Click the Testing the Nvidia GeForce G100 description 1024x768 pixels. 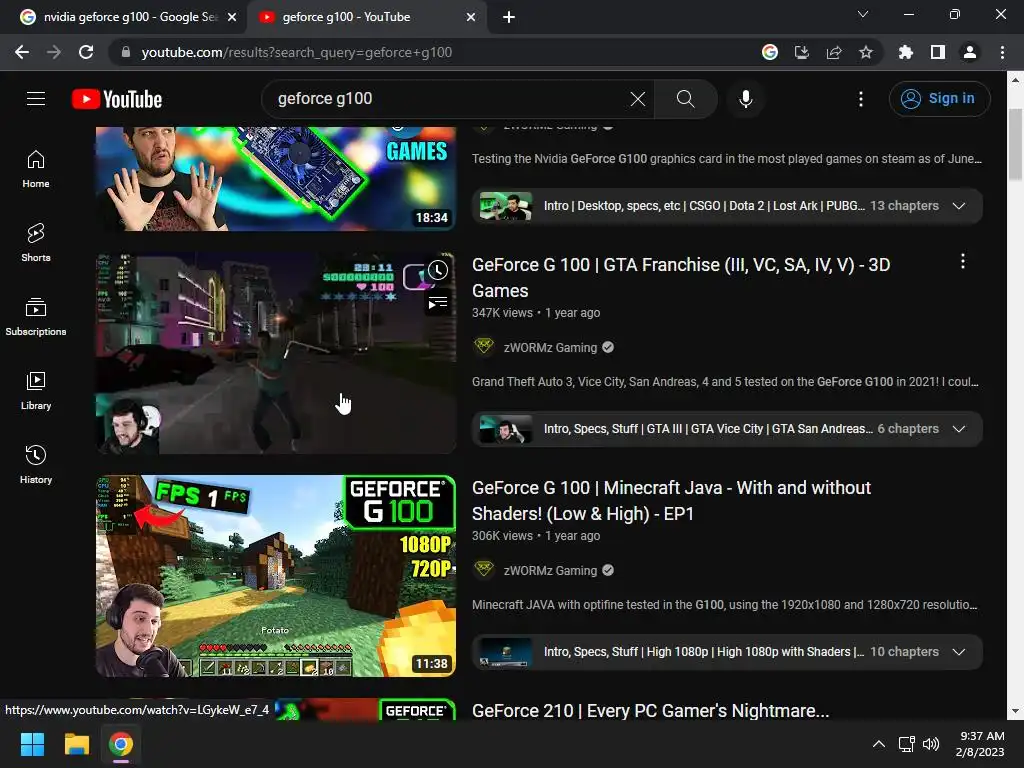click(x=727, y=159)
